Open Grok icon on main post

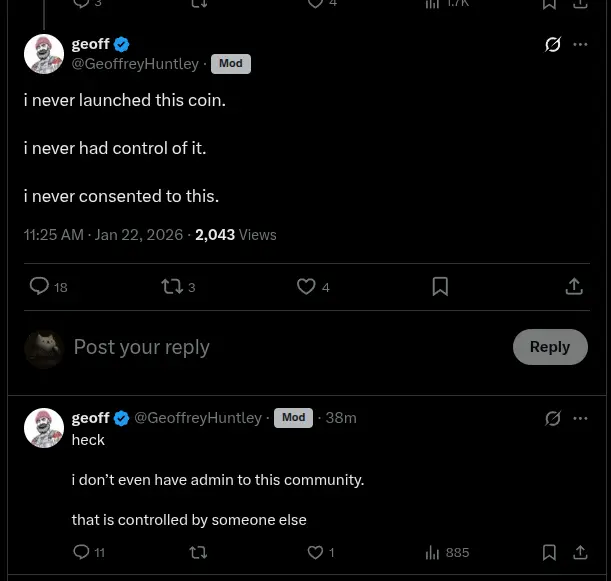(x=553, y=44)
